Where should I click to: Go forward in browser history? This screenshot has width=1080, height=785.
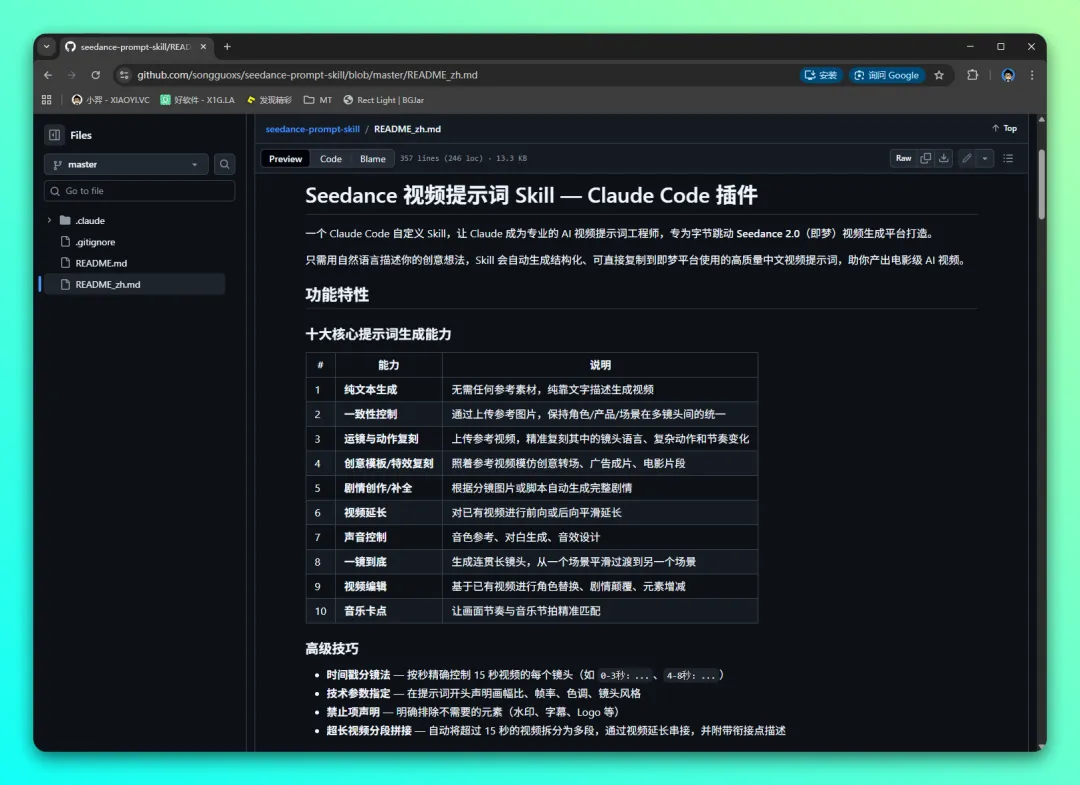[72, 75]
